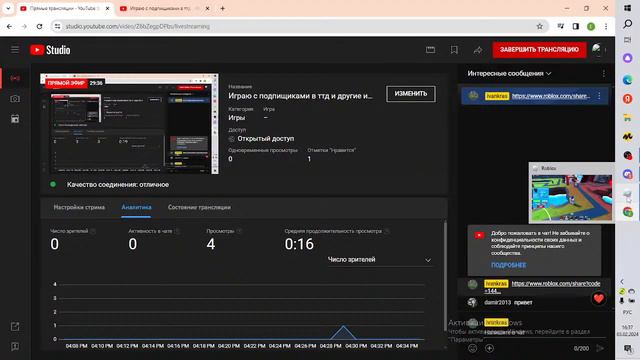Open the Chrome three-dot menu

606,27
